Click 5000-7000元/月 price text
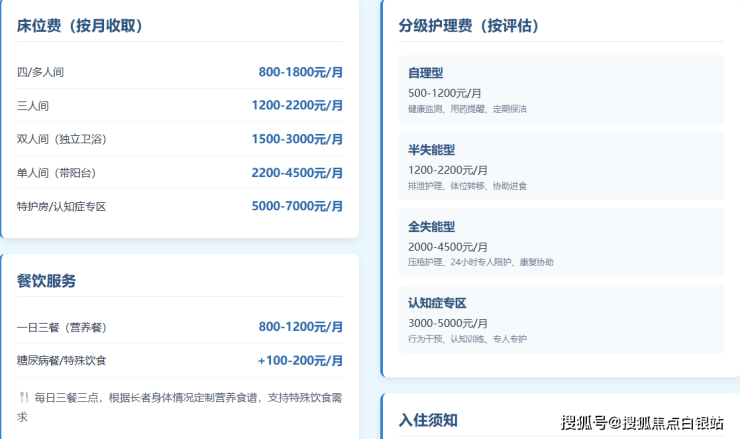Image resolution: width=740 pixels, height=439 pixels. click(297, 206)
